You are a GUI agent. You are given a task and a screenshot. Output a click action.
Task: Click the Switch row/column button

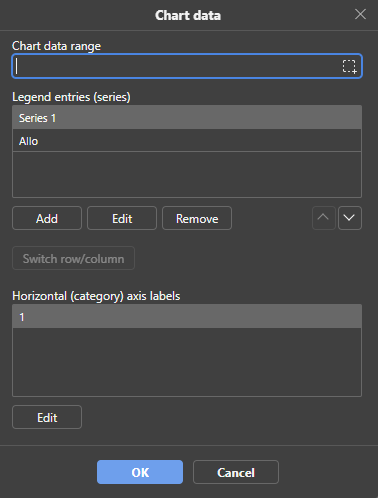pos(73,258)
